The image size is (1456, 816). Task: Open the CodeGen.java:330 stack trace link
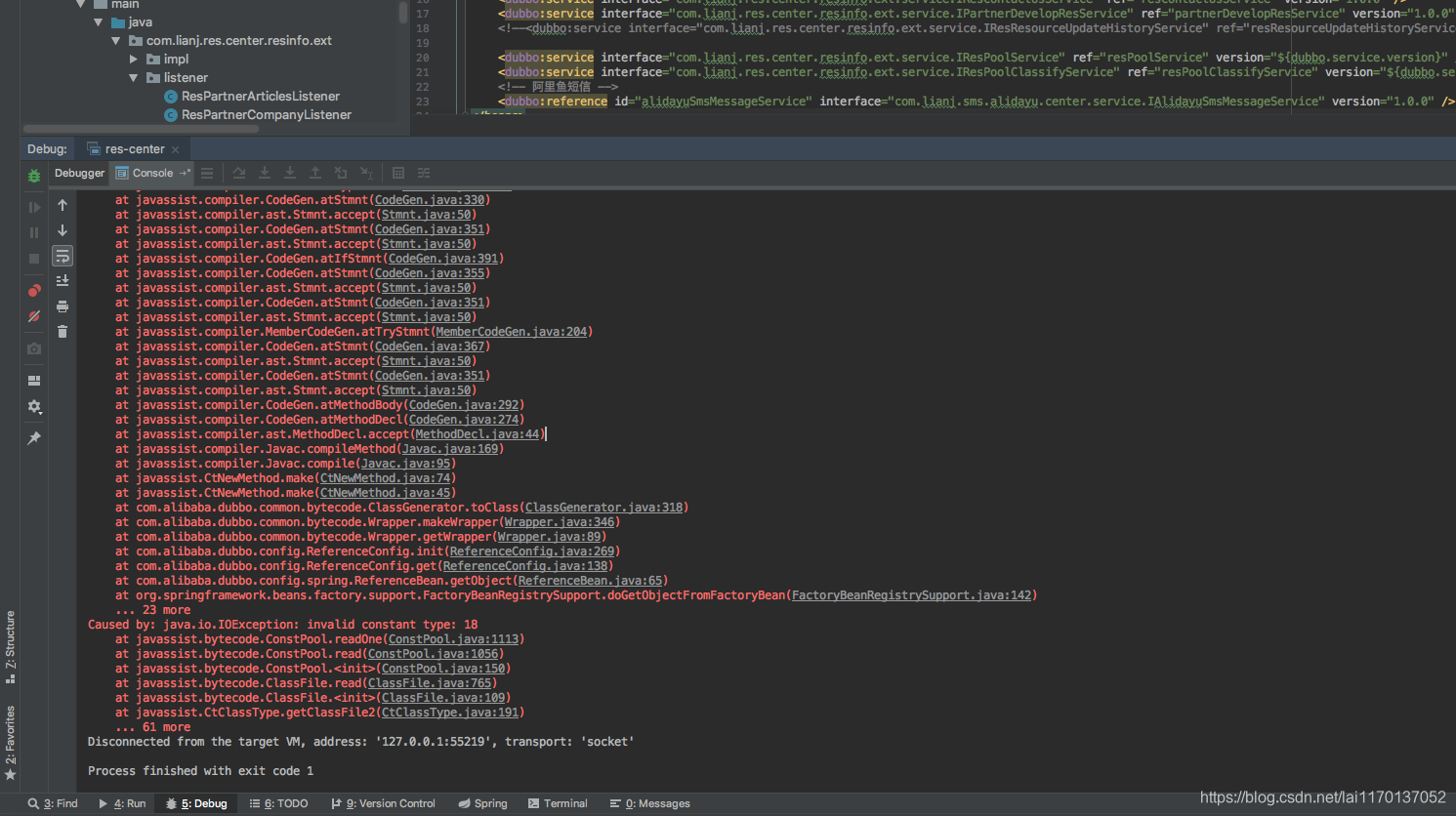tap(430, 199)
